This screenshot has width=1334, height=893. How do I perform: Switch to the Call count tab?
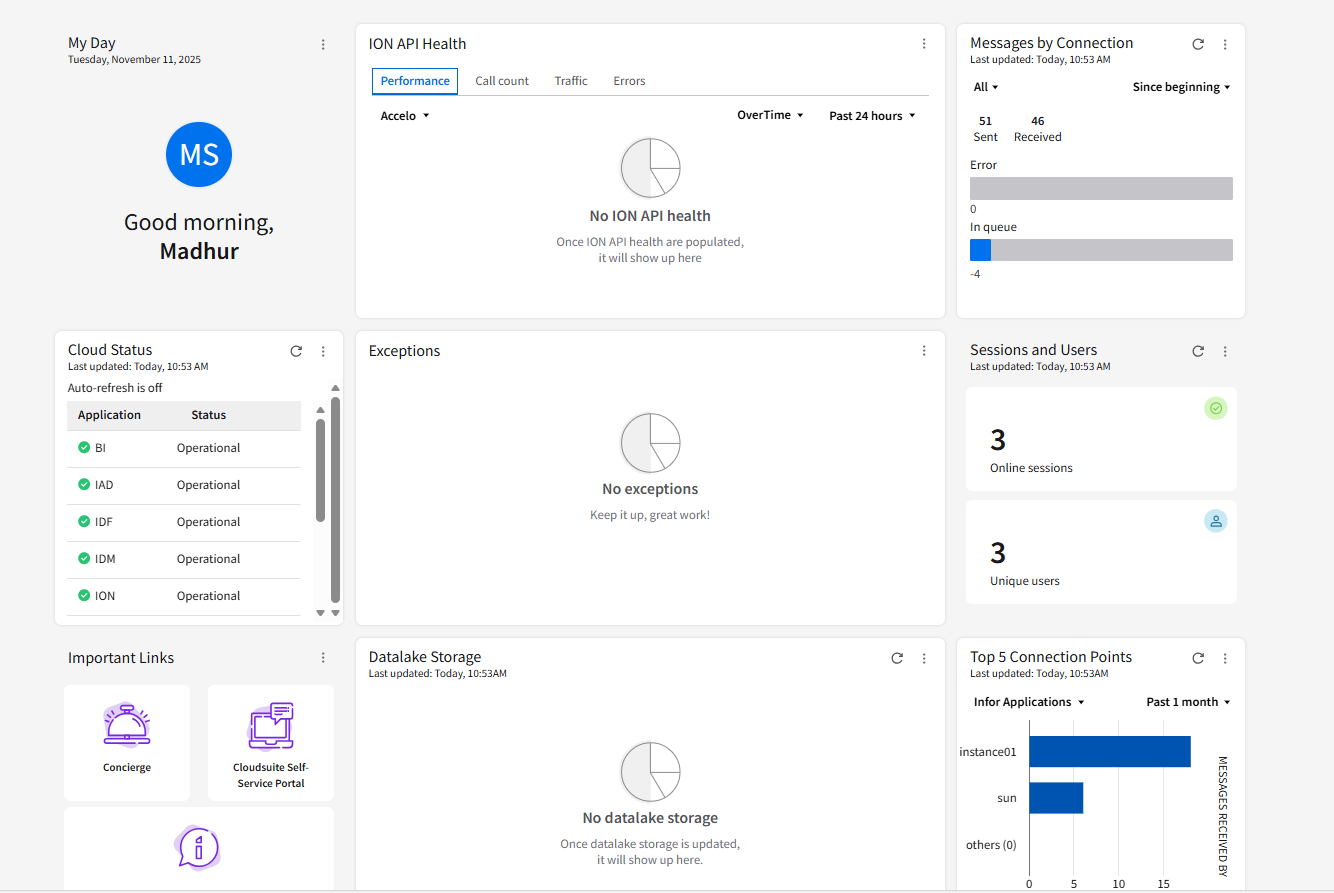(502, 80)
